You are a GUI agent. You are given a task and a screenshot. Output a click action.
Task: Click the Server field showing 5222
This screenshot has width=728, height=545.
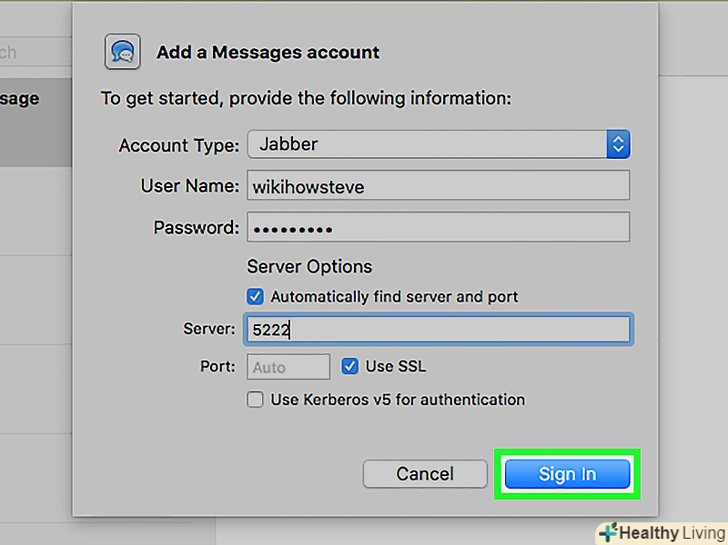click(x=438, y=329)
